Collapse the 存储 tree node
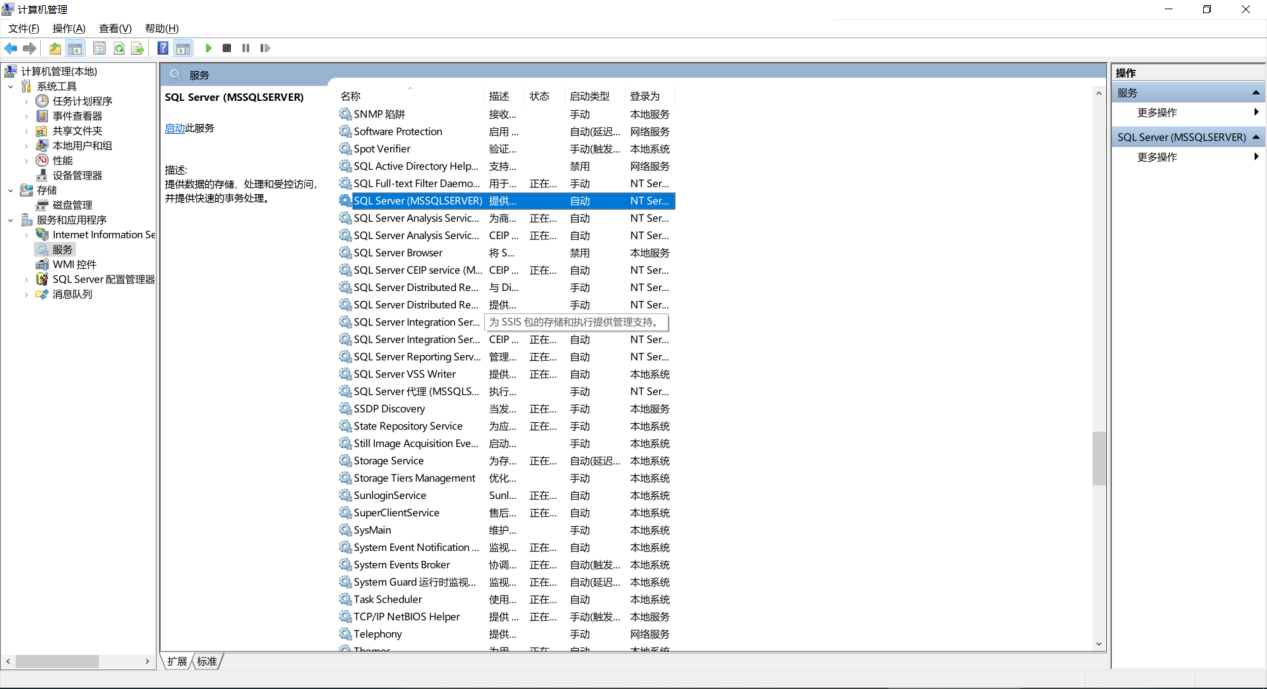Viewport: 1267px width, 689px height. pyautogui.click(x=11, y=190)
